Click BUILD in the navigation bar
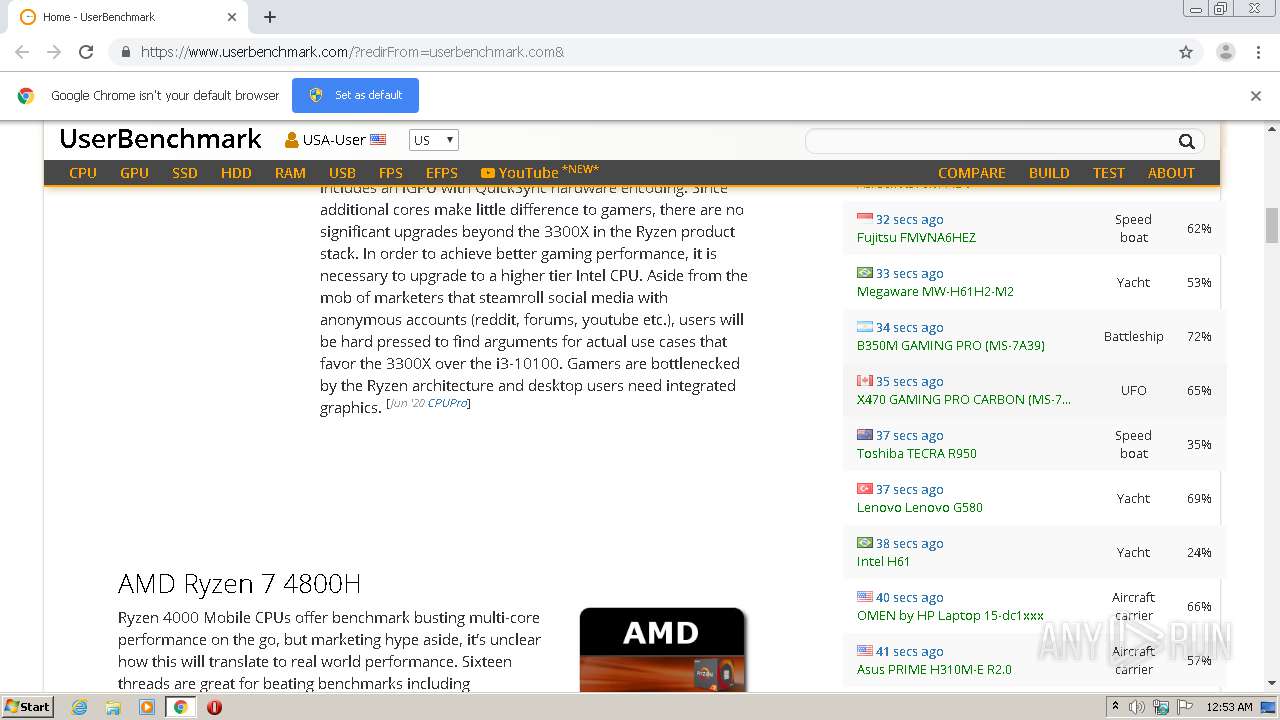Viewport: 1280px width, 720px height. (x=1049, y=173)
